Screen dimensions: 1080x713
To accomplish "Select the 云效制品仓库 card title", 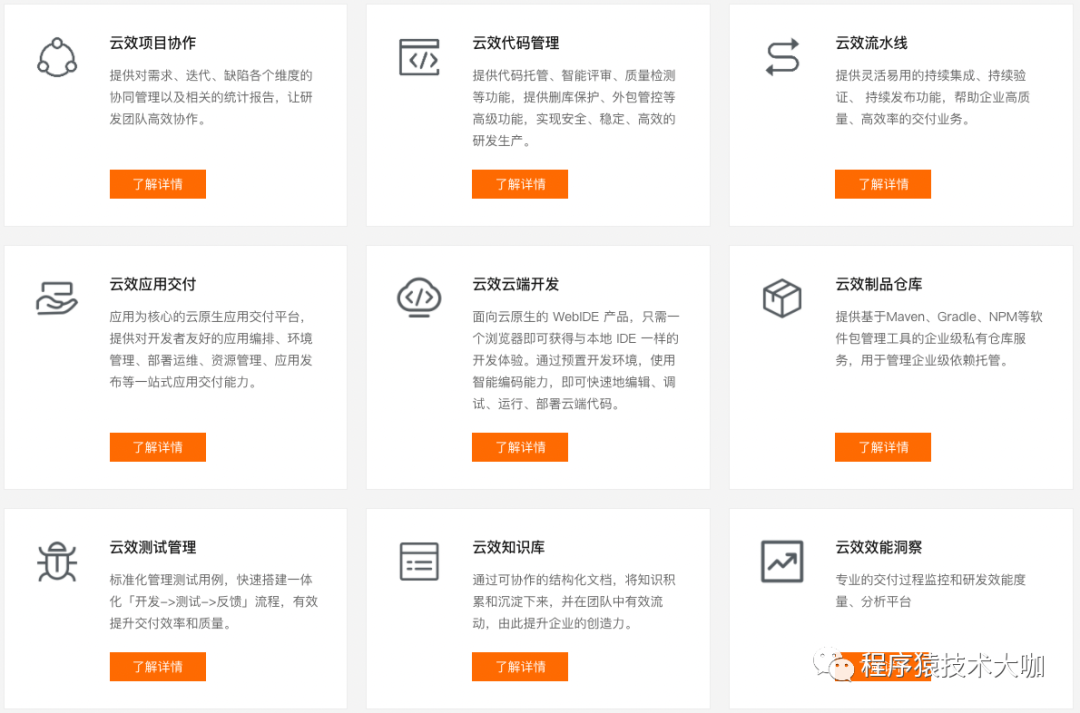I will point(879,284).
